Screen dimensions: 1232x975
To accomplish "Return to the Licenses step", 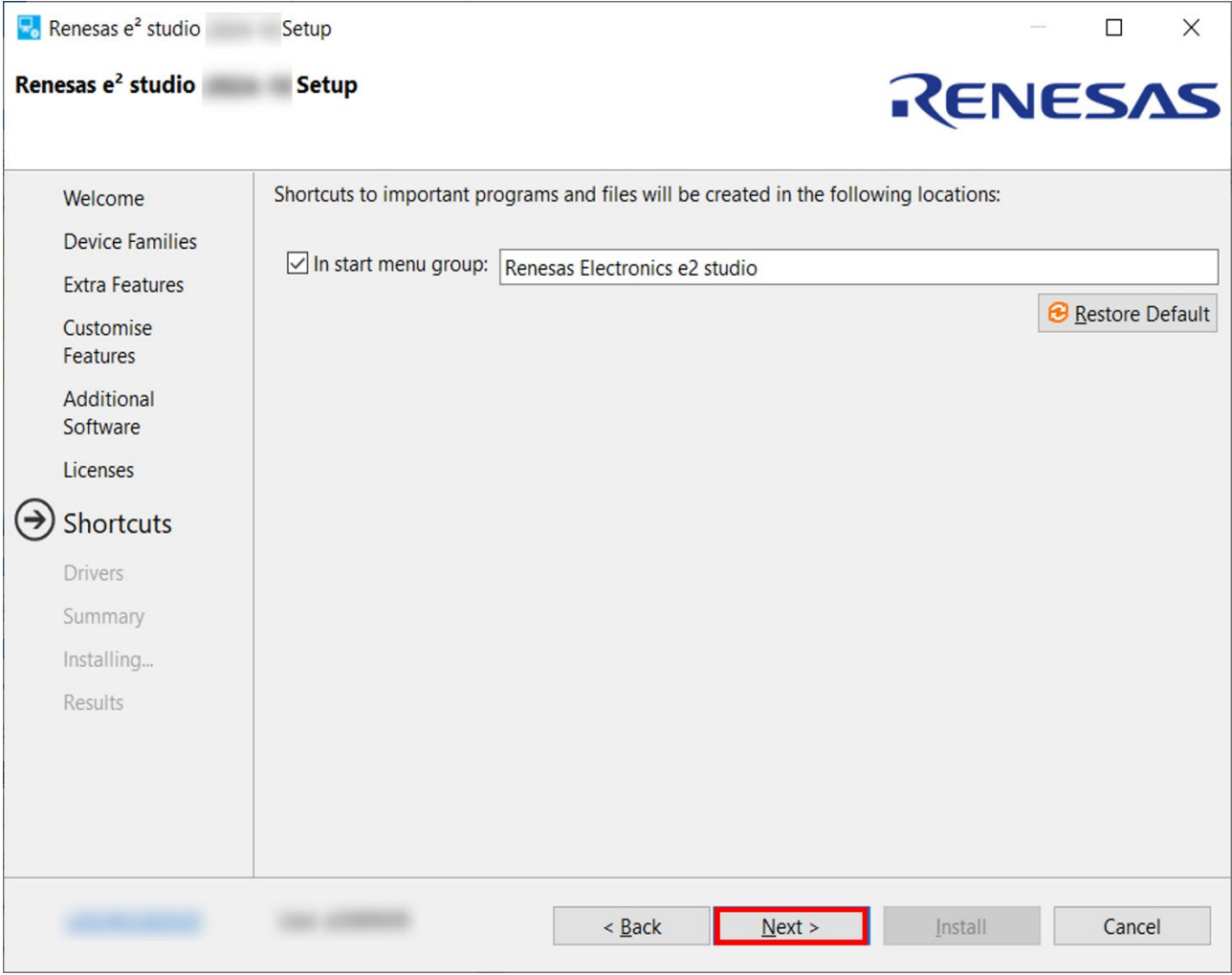I will [99, 470].
